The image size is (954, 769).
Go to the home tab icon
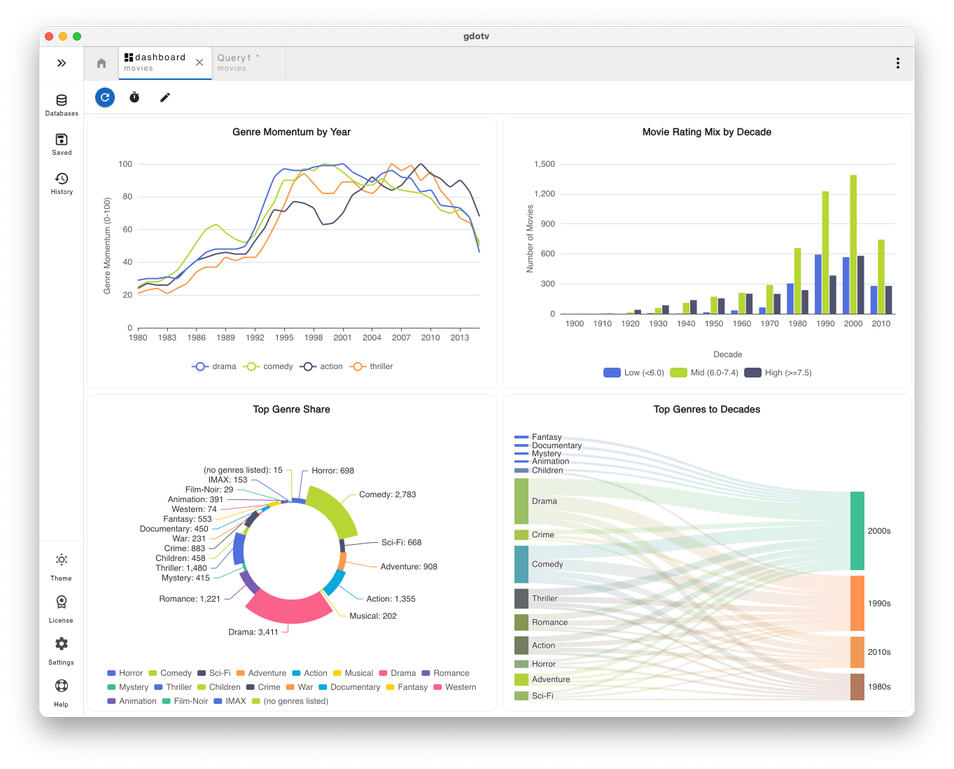tap(101, 63)
